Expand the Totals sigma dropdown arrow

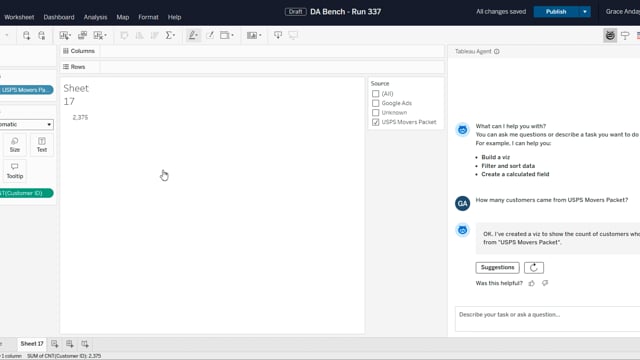[x=174, y=36]
